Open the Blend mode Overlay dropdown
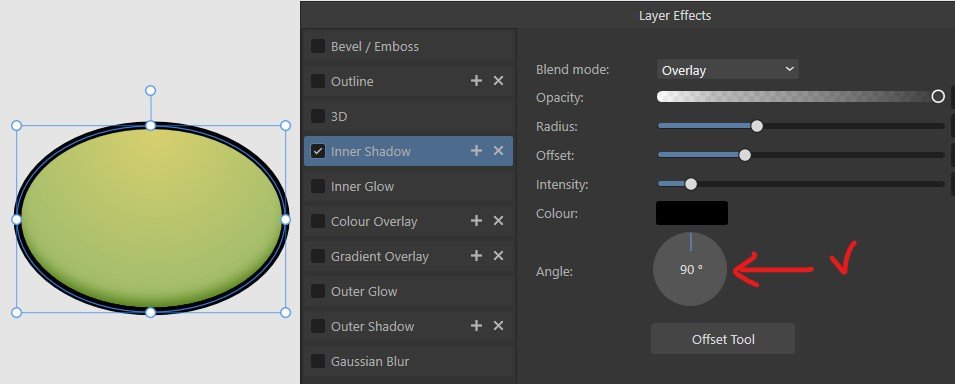Image resolution: width=955 pixels, height=384 pixels. (727, 69)
